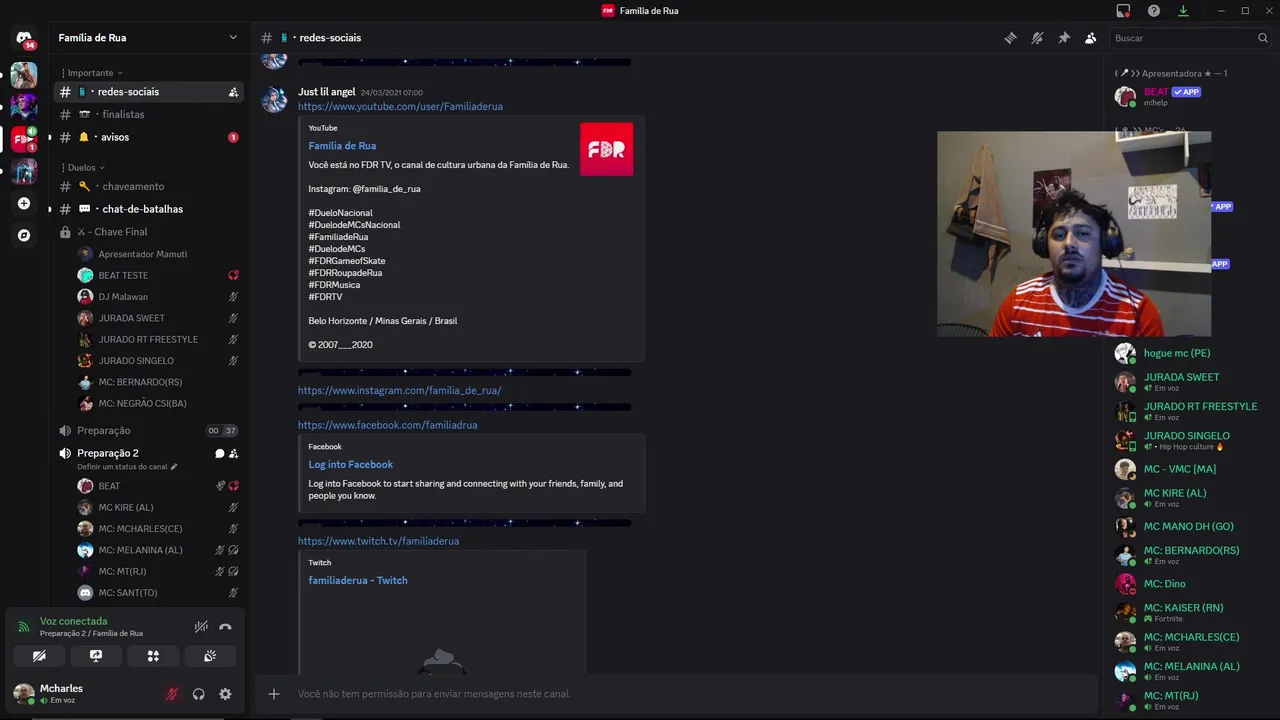Select the locked Chave Final voice channel
The height and width of the screenshot is (720, 1280).
148,232
